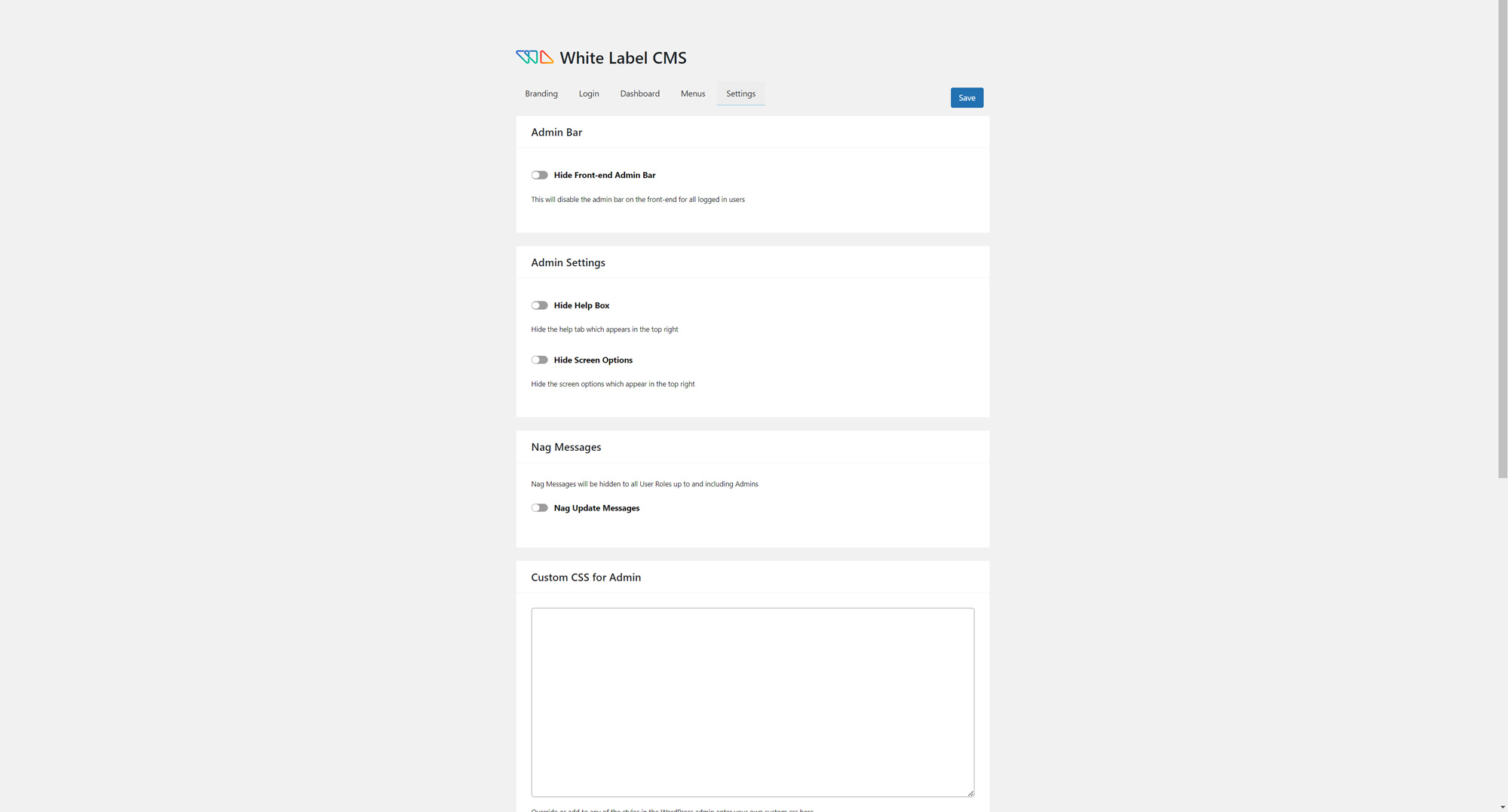Viewport: 1508px width, 812px height.
Task: Save the settings with the Save button
Action: point(967,98)
